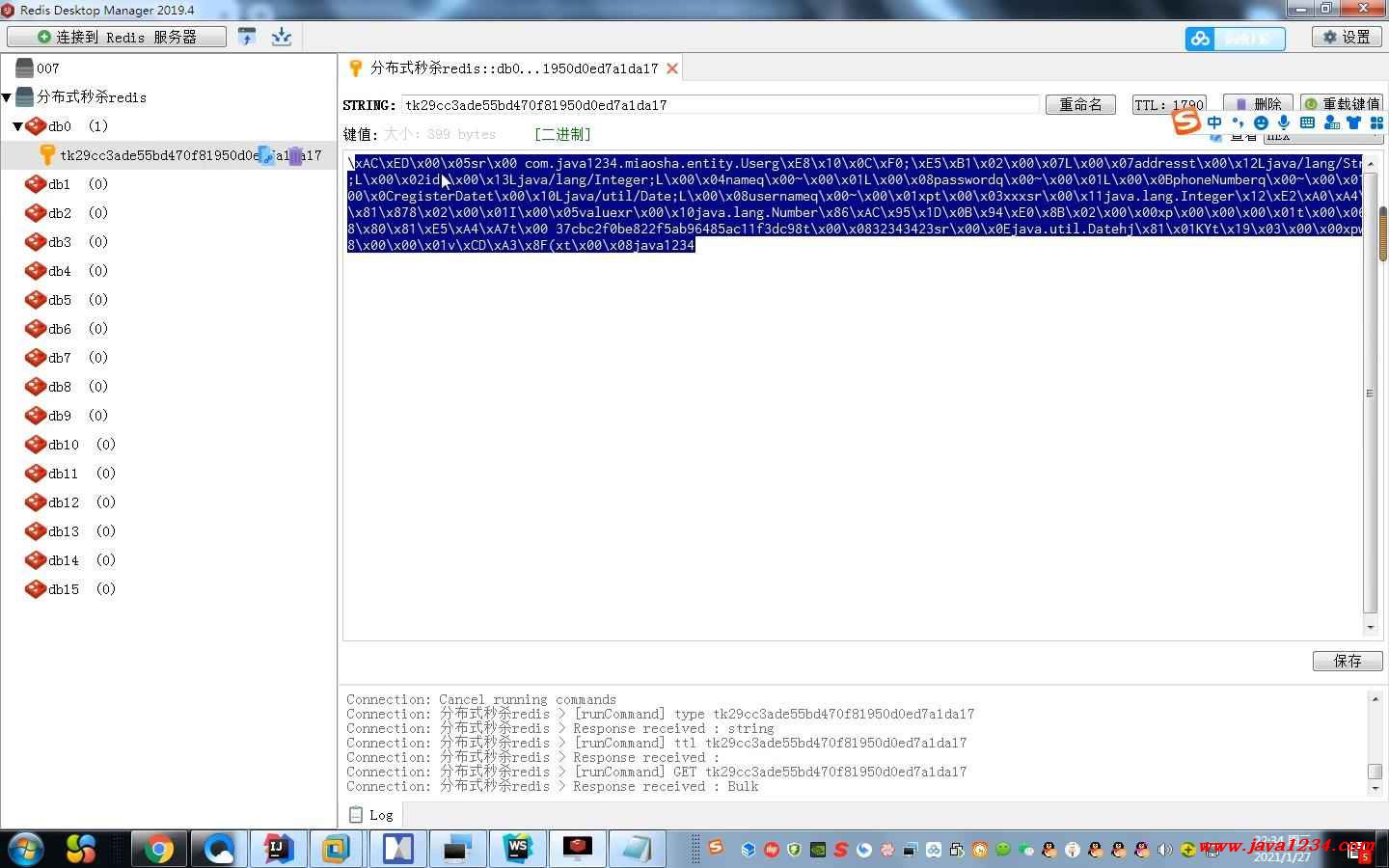Click the log panel scrollbar thumb
This screenshot has height=868, width=1389.
pyautogui.click(x=1375, y=772)
